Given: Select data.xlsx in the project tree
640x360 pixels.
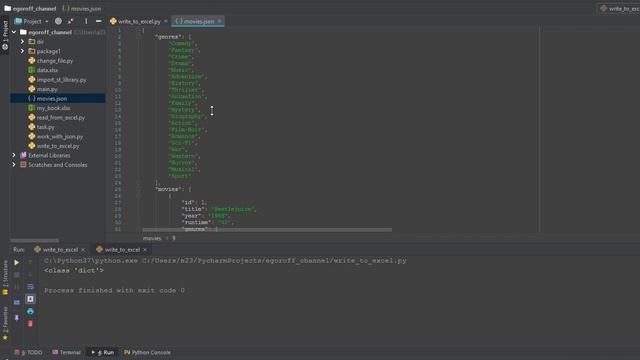Looking at the screenshot, I should (x=47, y=70).
